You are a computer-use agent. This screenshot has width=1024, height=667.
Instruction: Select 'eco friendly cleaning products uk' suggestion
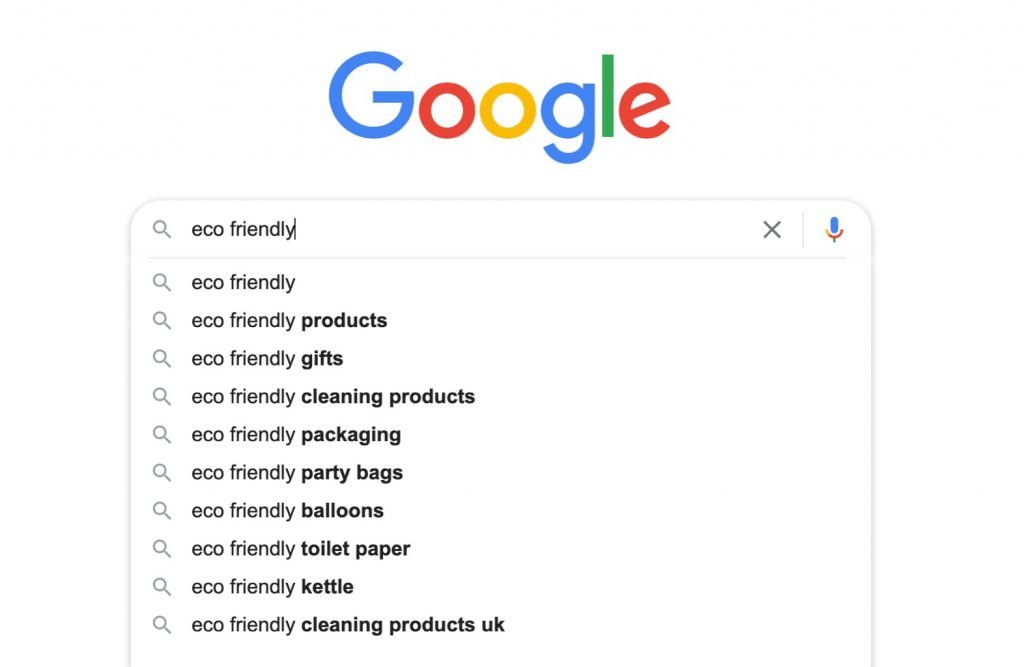point(348,625)
